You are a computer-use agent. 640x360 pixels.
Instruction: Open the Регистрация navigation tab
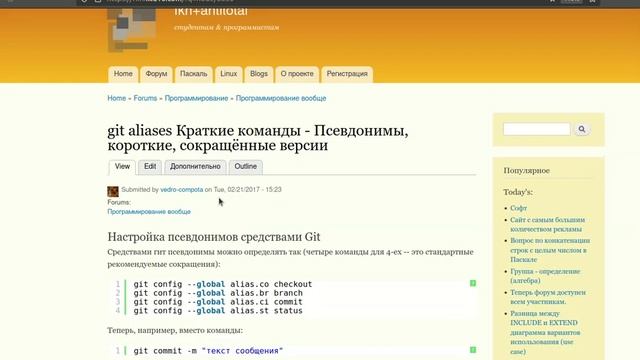coord(347,74)
